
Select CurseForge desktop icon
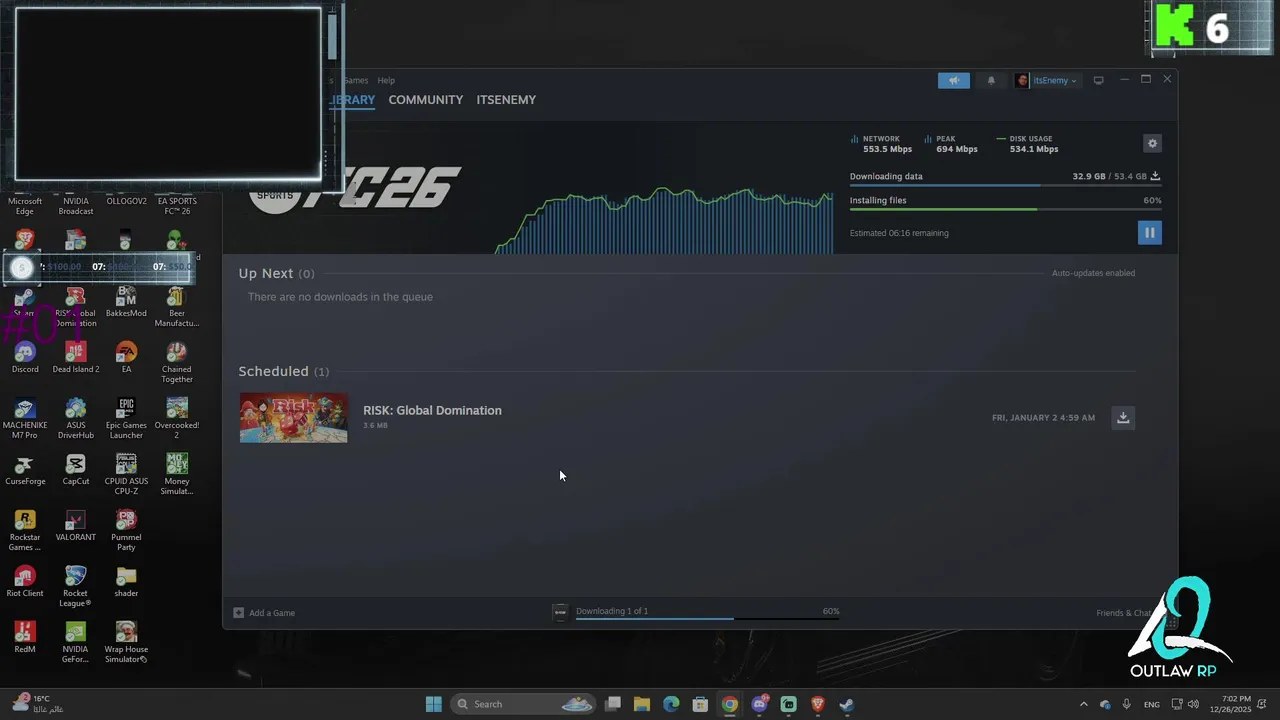coord(25,469)
